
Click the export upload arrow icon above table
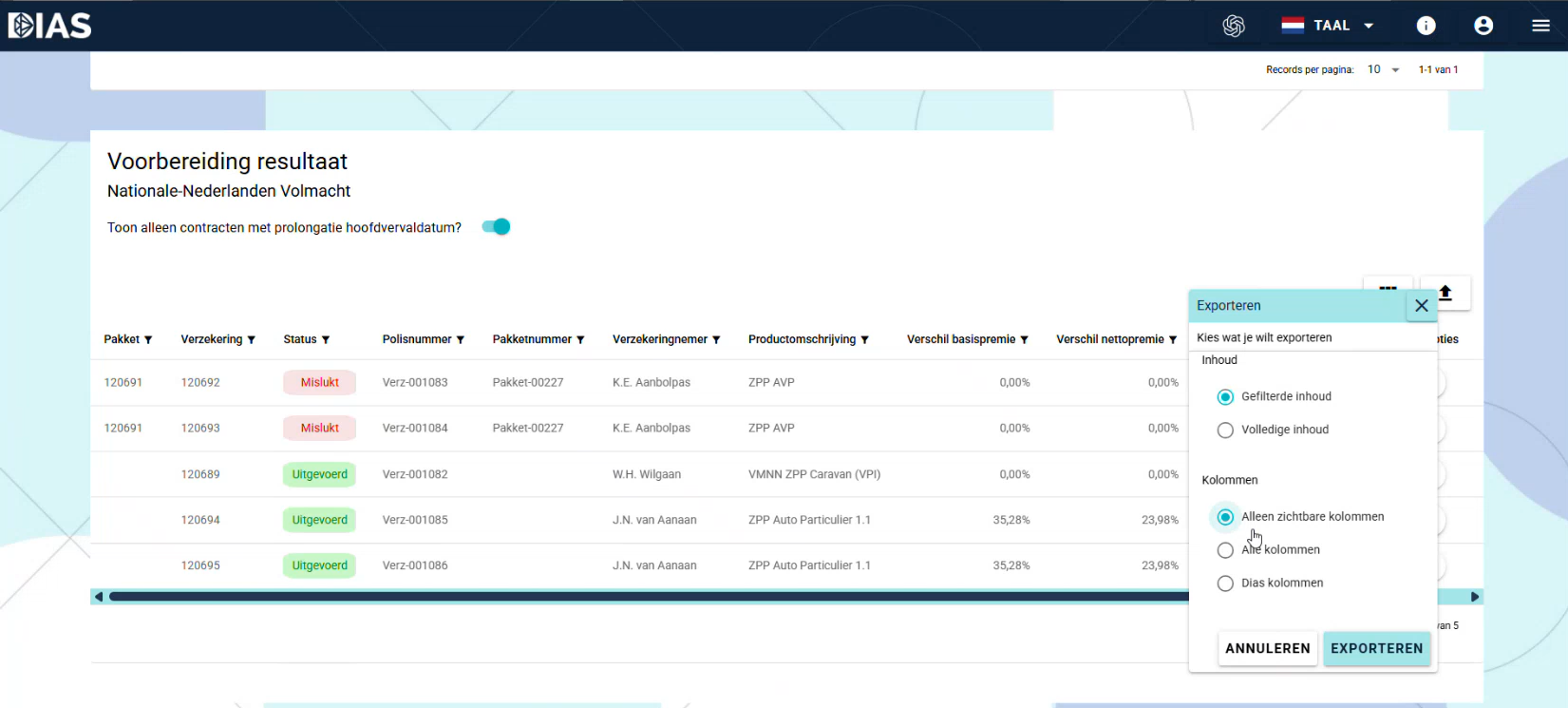coord(1445,293)
